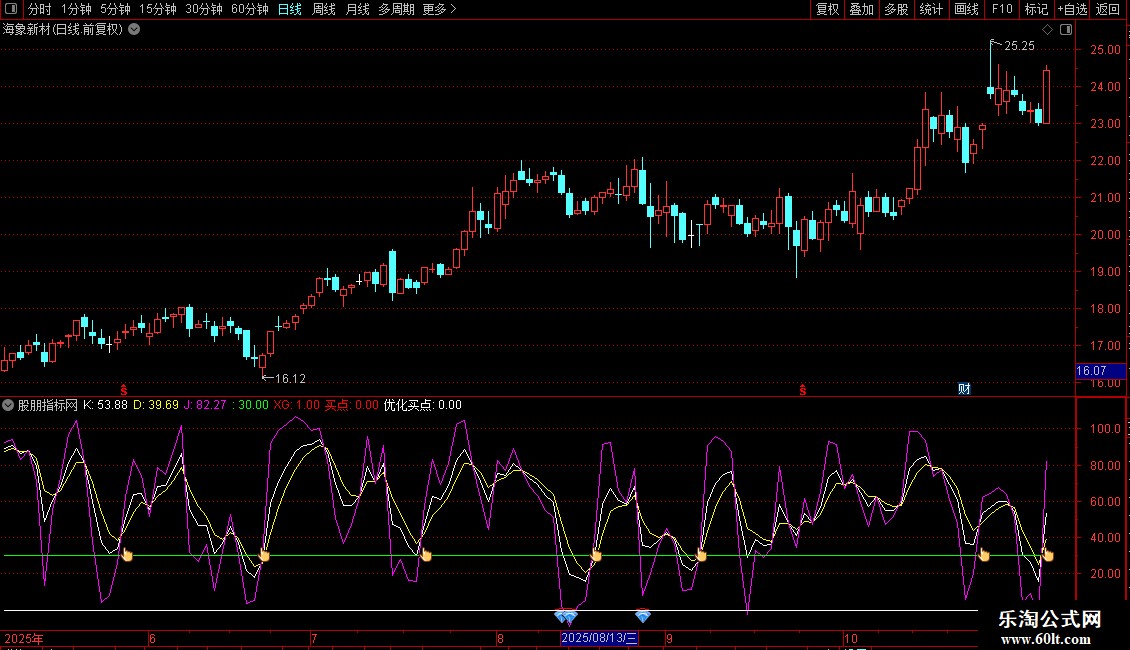
Task: Expand 更多 period options
Action: [x=439, y=9]
